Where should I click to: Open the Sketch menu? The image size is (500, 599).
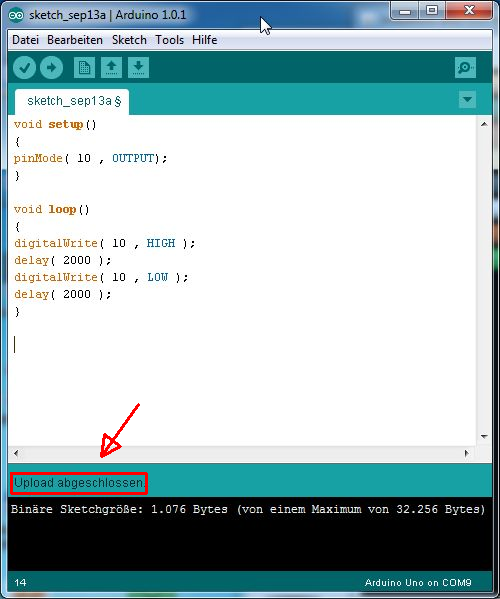click(x=129, y=40)
